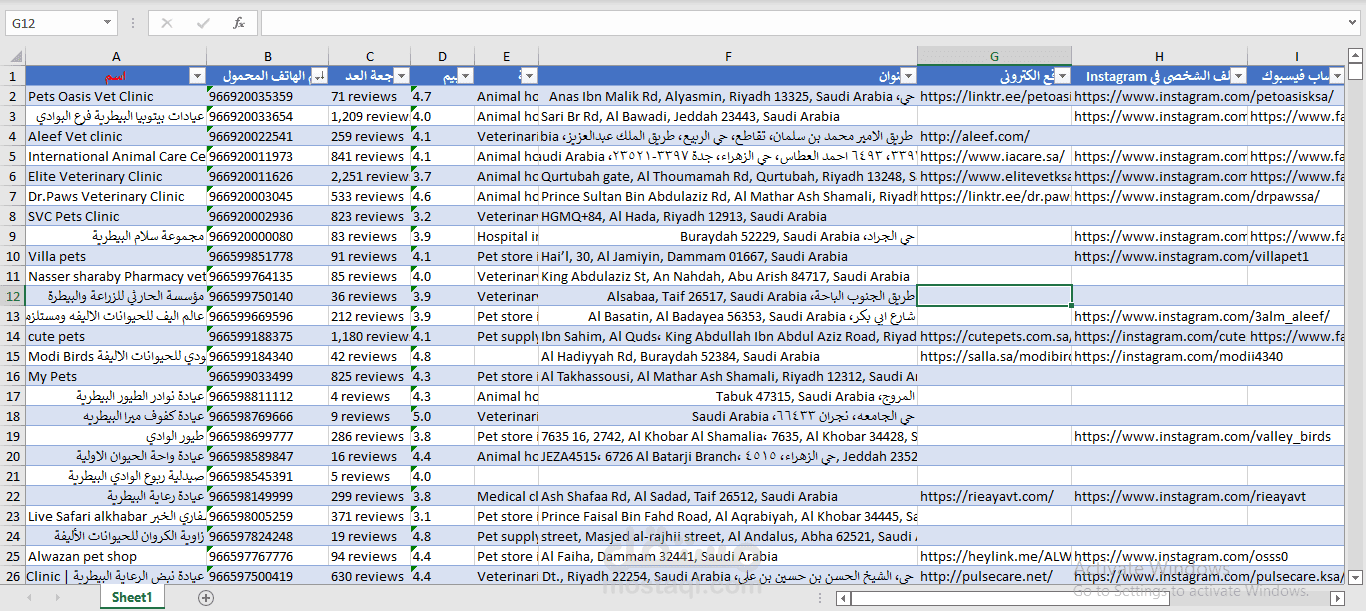Viewport: 1366px width, 611px height.
Task: Click the Instagram link ending 'osss0'
Action: tap(1182, 556)
